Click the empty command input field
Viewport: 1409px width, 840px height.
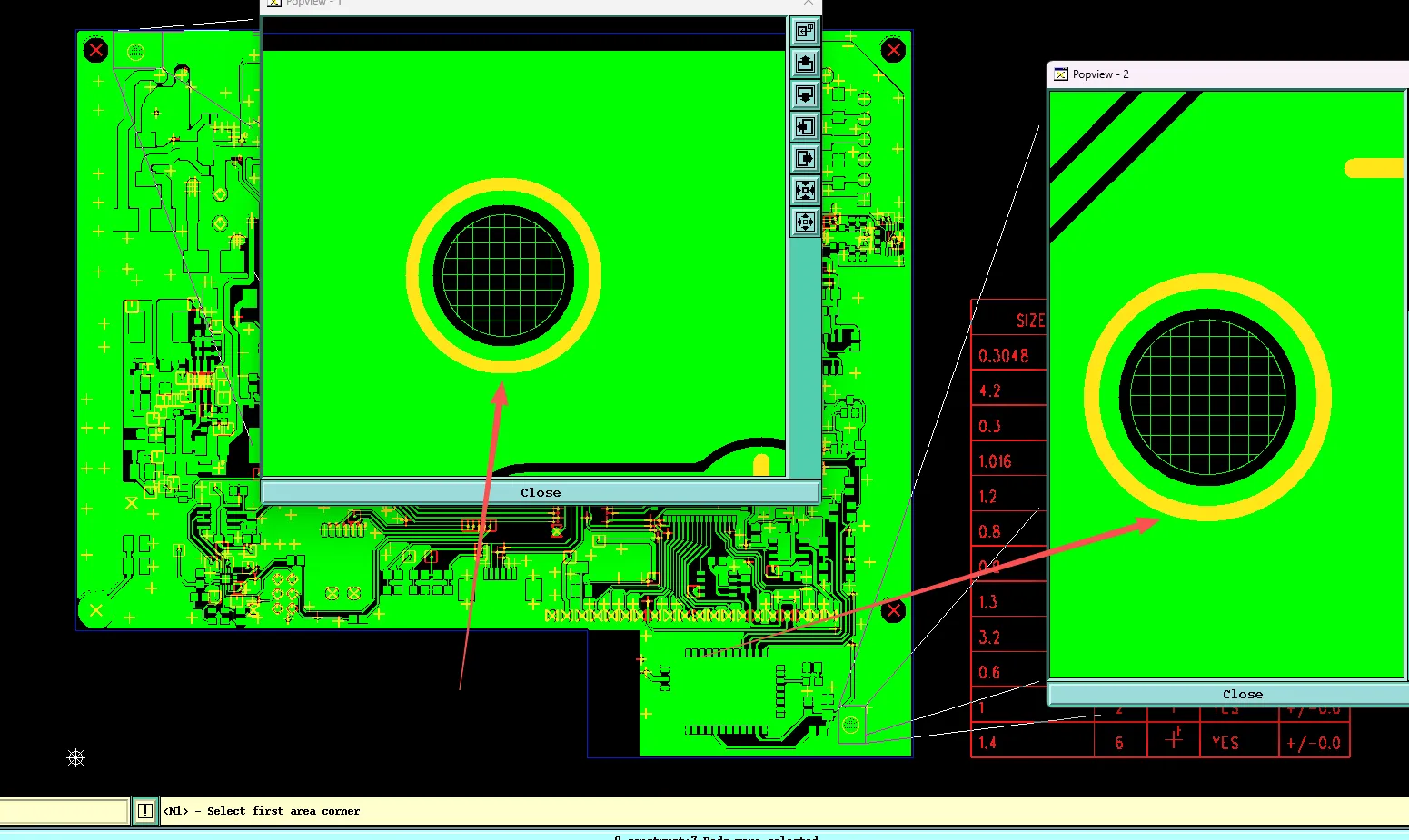point(64,811)
